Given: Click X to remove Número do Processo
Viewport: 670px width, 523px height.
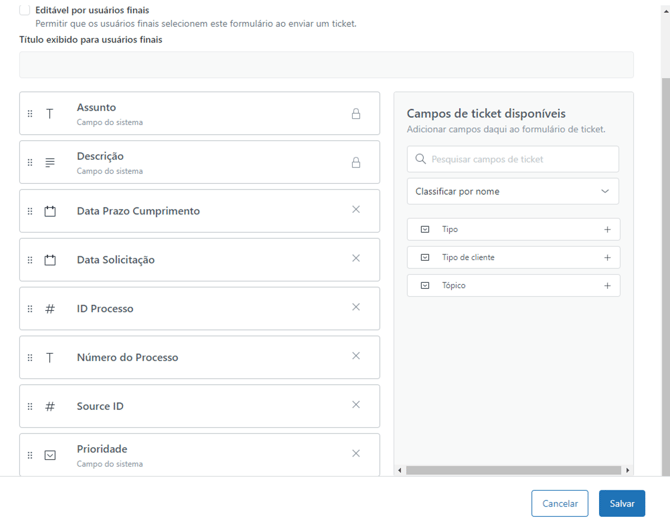Looking at the screenshot, I should pos(356,356).
